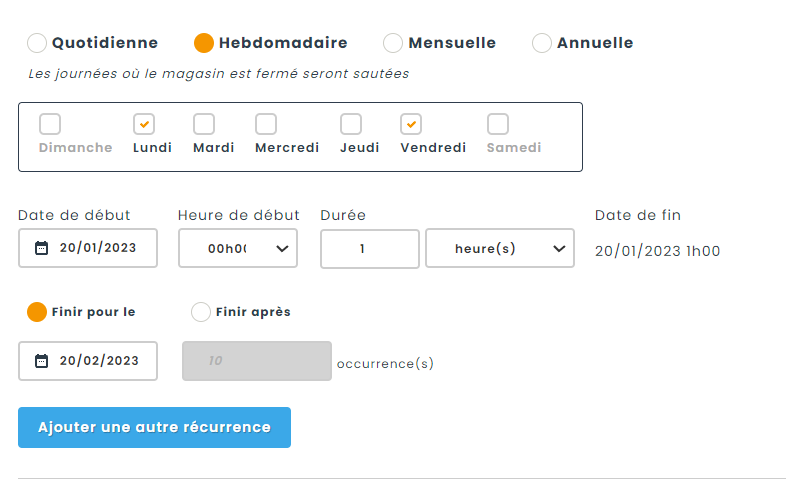Expand the heure(s) duration unit dropdown
Viewport: 786px width, 496px height.
click(500, 248)
